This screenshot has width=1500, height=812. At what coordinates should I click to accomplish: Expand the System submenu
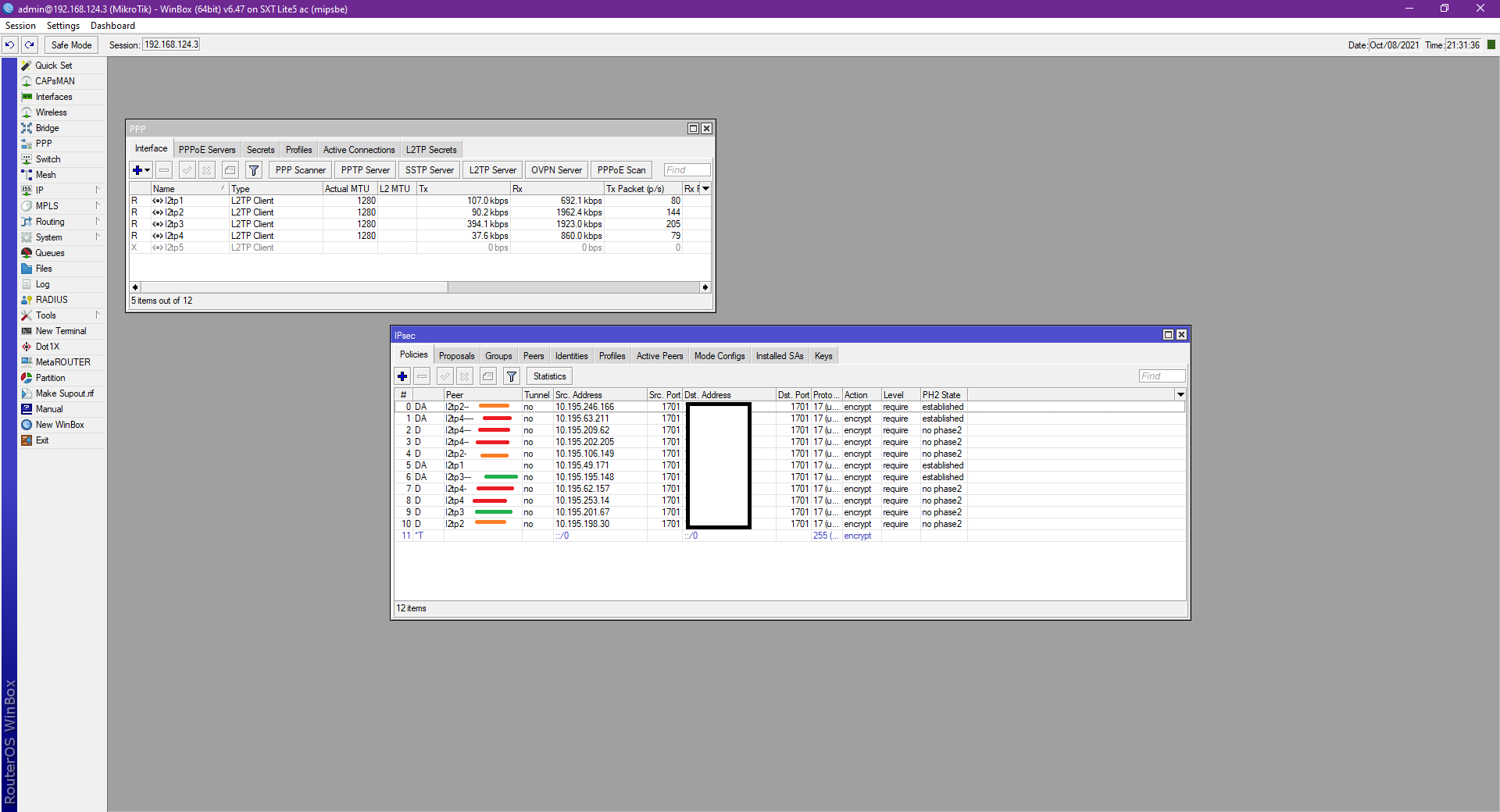tap(62, 237)
